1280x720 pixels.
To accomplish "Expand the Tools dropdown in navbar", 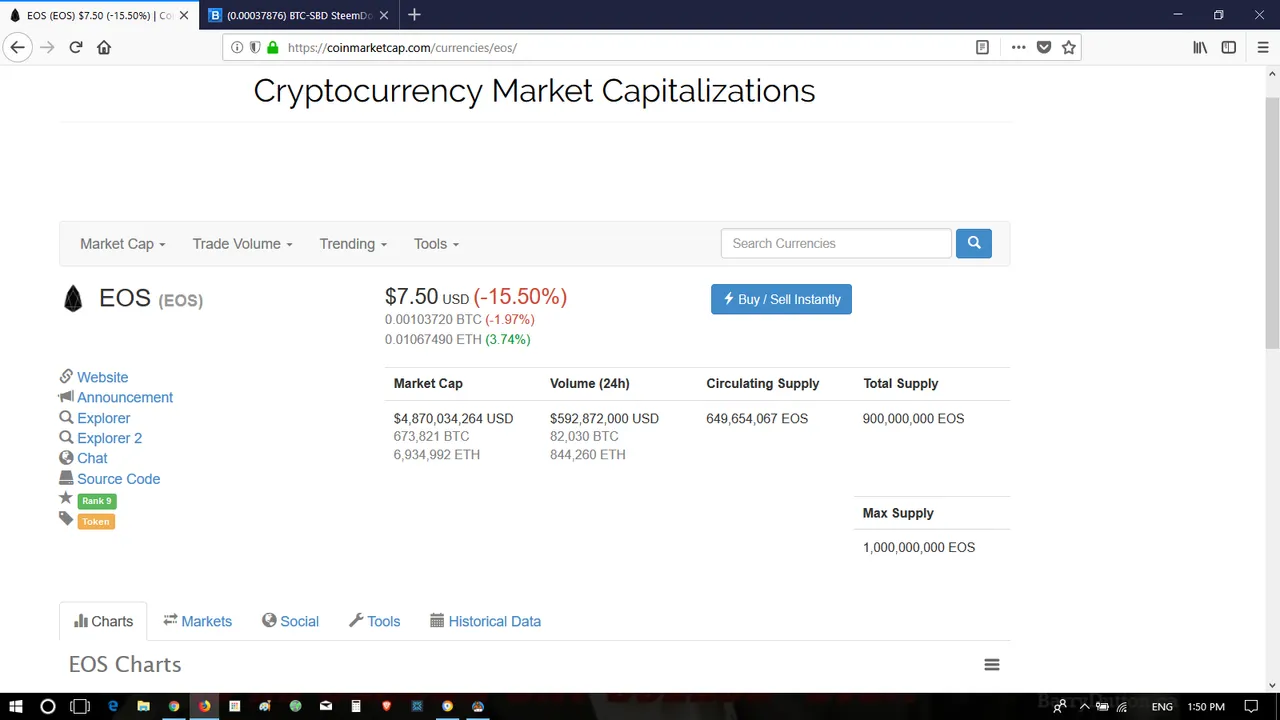I will [436, 243].
